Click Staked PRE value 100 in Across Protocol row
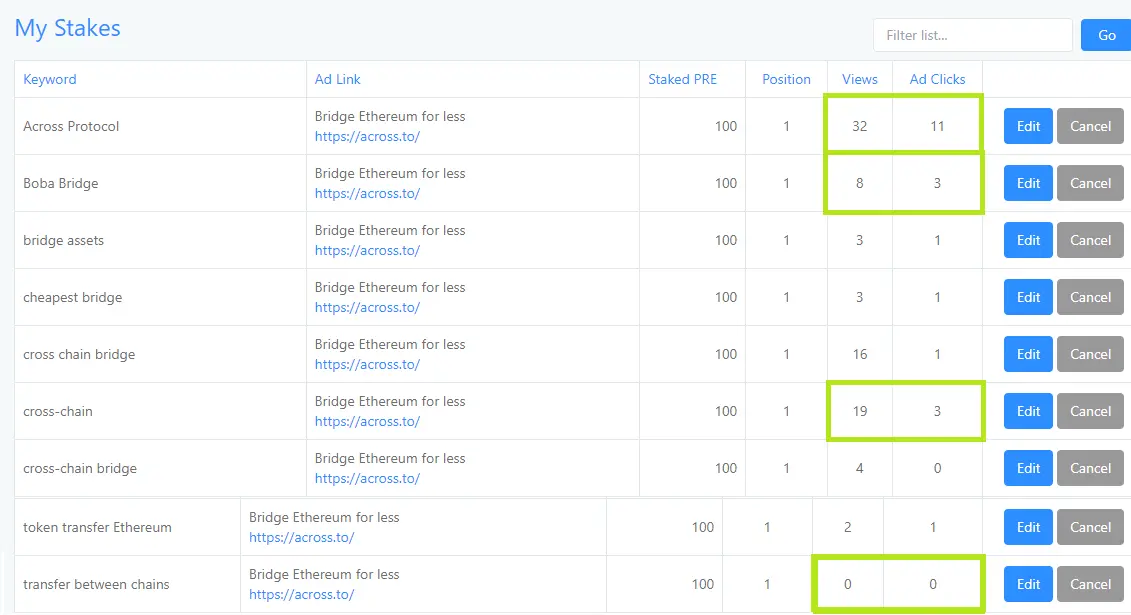The width and height of the screenshot is (1131, 615). coord(726,126)
